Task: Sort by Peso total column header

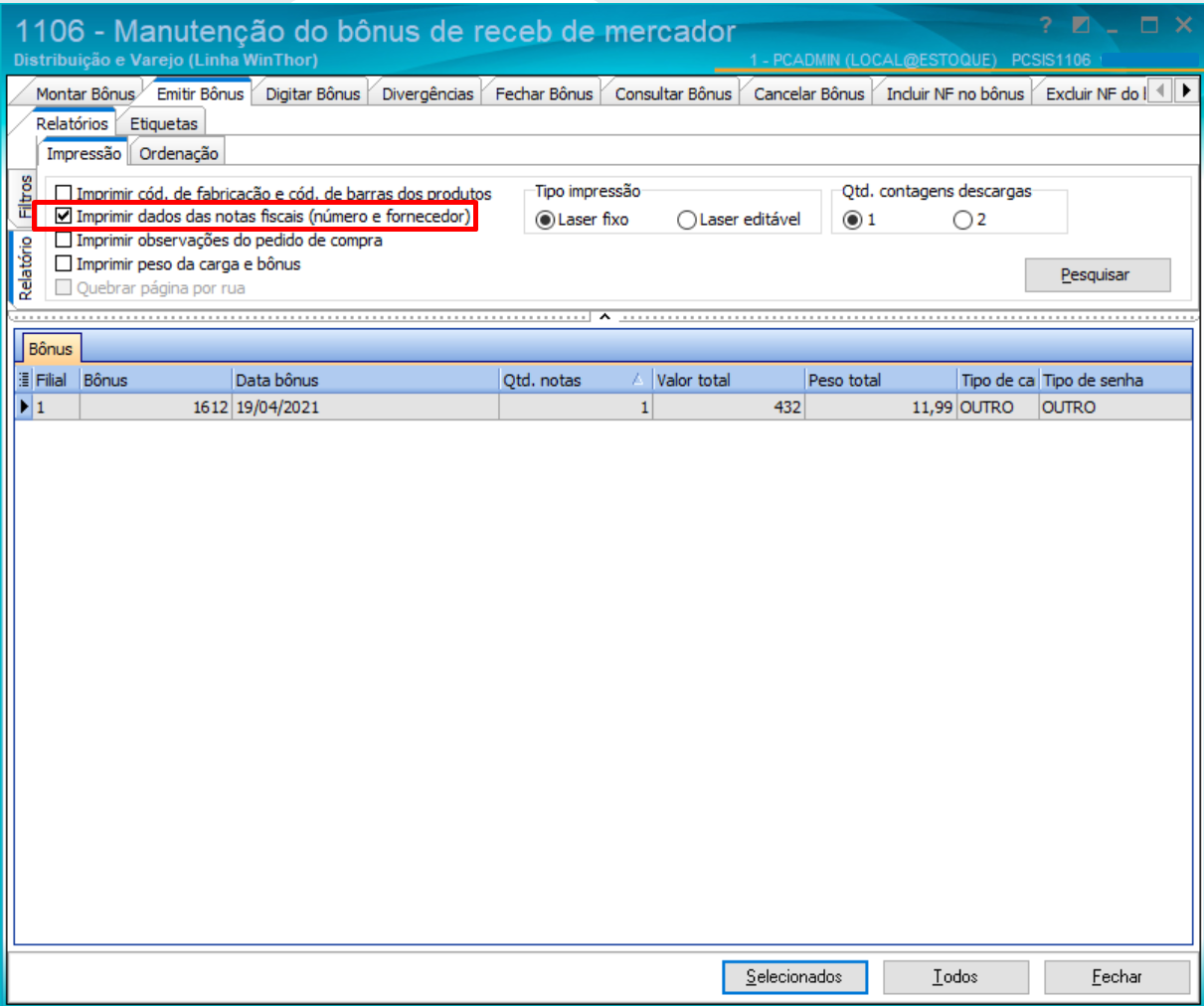Action: [x=881, y=380]
